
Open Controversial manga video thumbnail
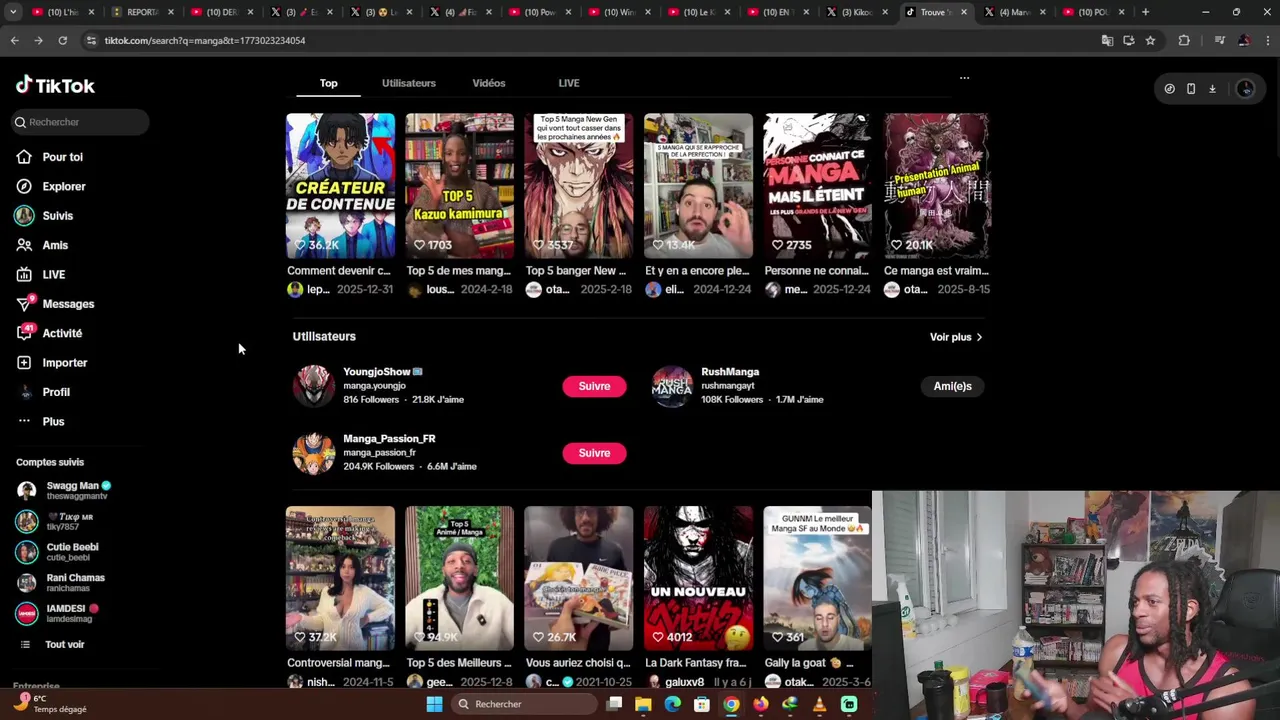point(340,578)
